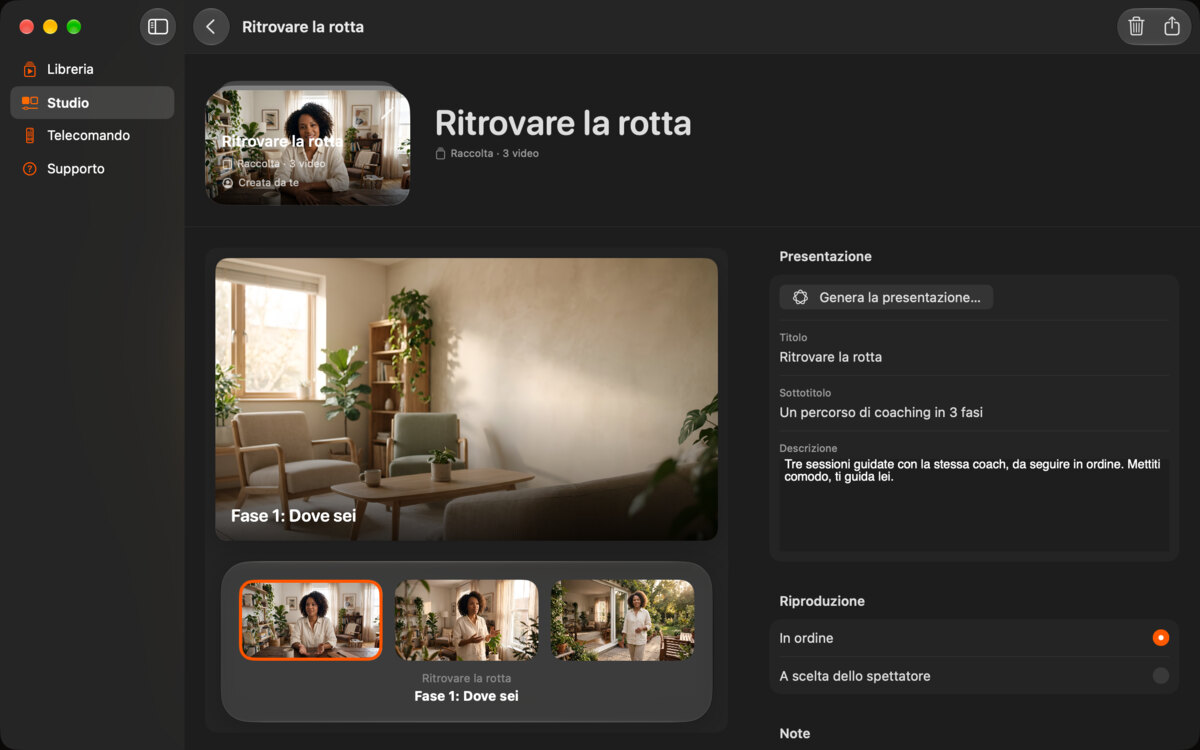1200x750 pixels.
Task: Select Studio label in the sidebar
Action: (x=68, y=103)
